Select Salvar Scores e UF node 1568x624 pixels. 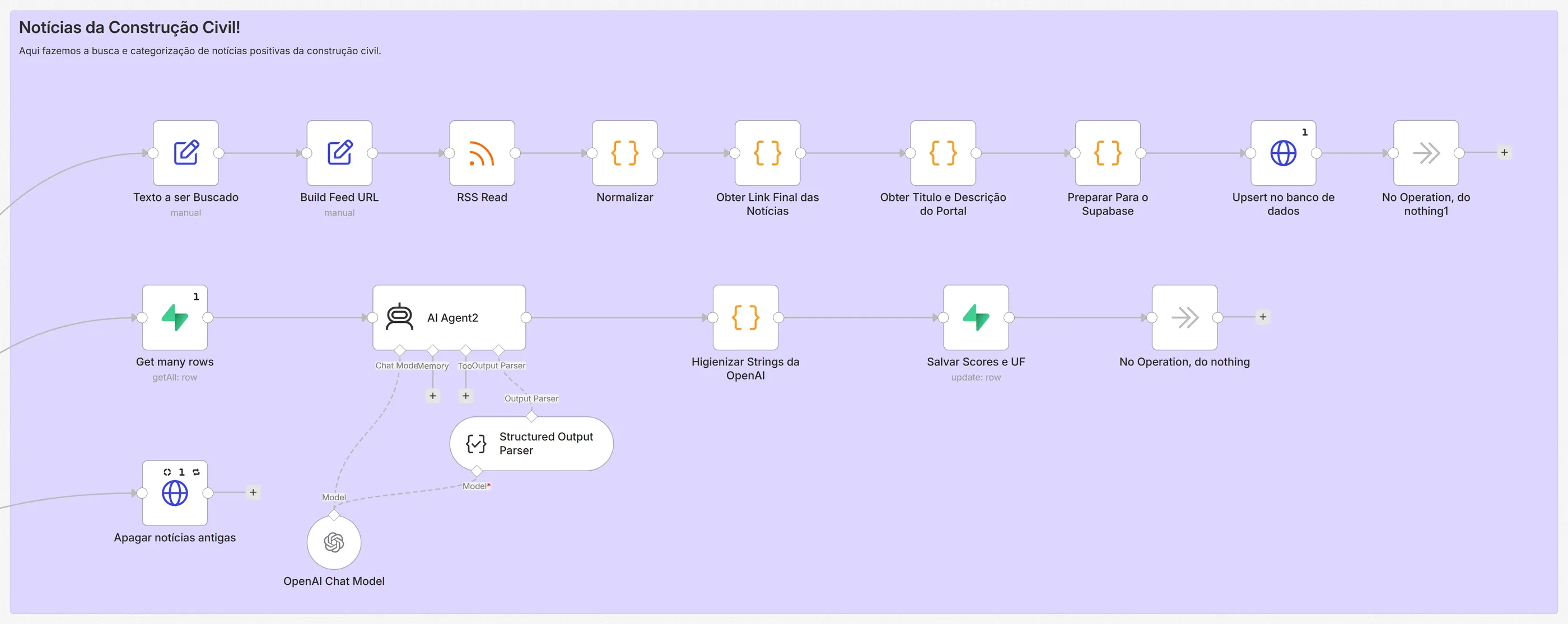[x=976, y=317]
